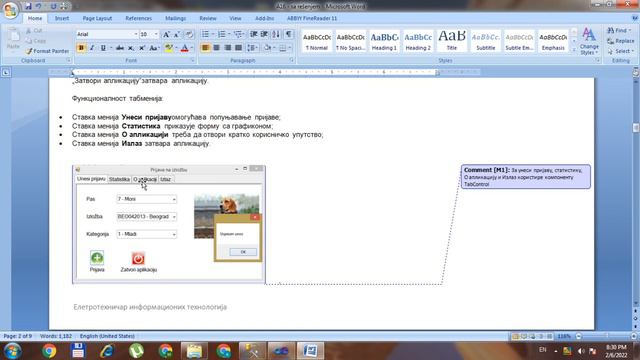
Task: Open the Mailings tab
Action: pyautogui.click(x=176, y=18)
